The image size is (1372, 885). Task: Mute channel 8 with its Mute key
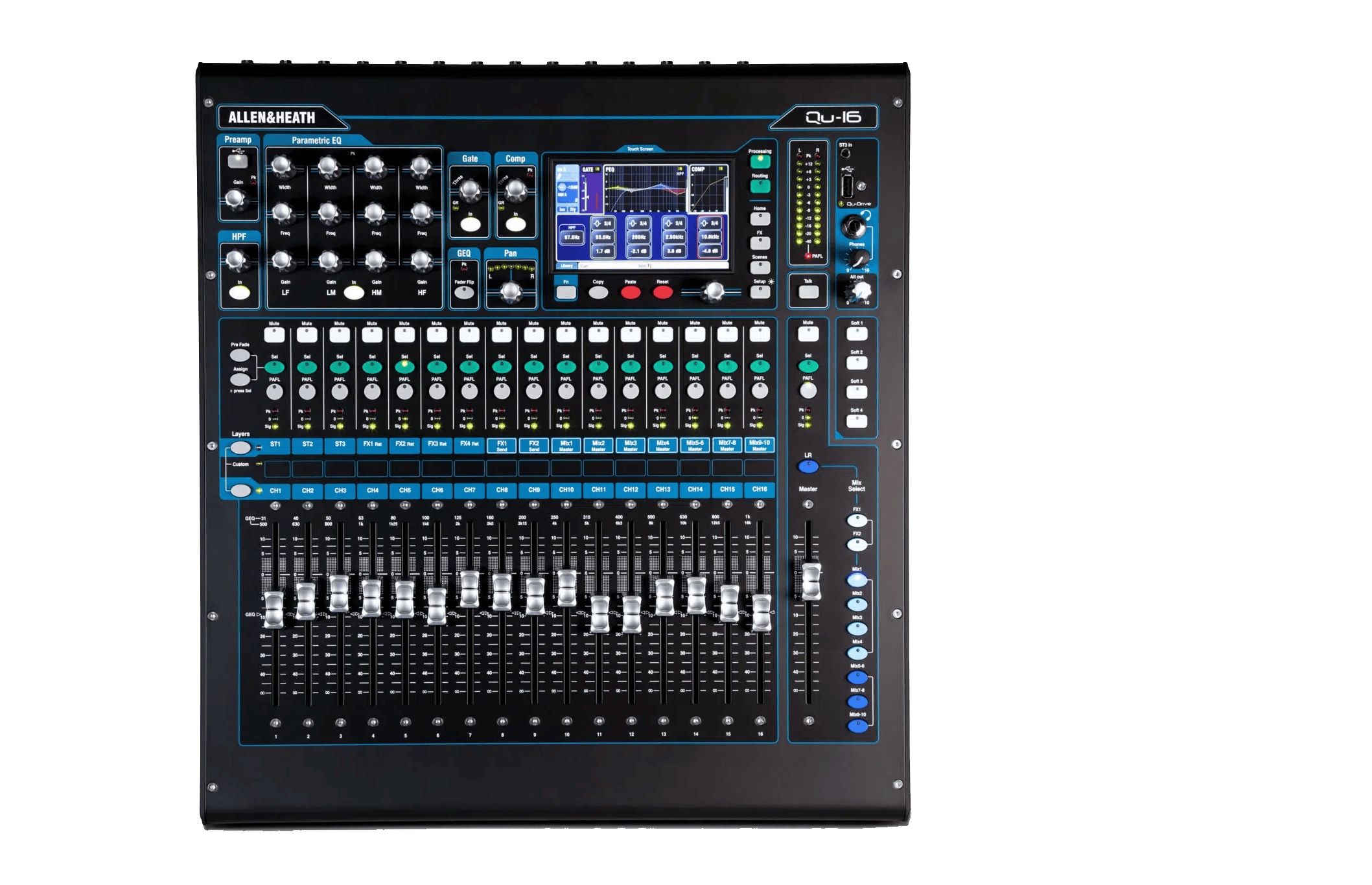coord(501,334)
